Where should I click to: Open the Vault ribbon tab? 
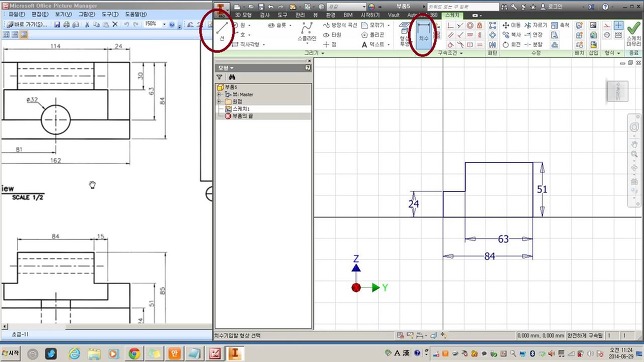tap(393, 15)
